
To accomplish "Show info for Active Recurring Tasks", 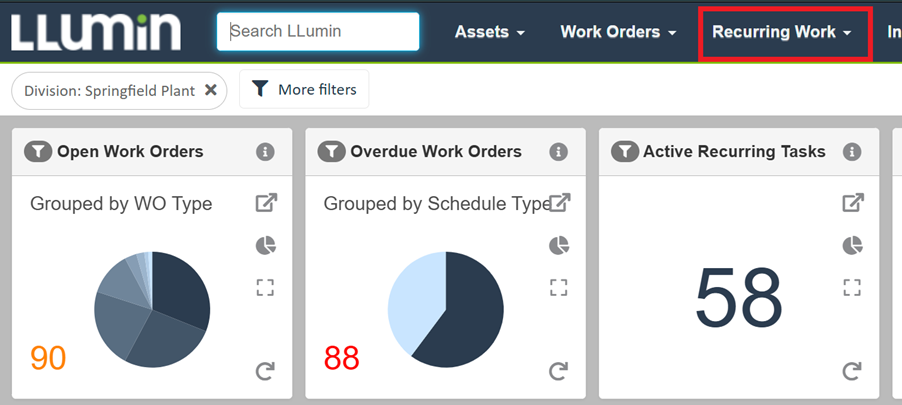I will 852,152.
